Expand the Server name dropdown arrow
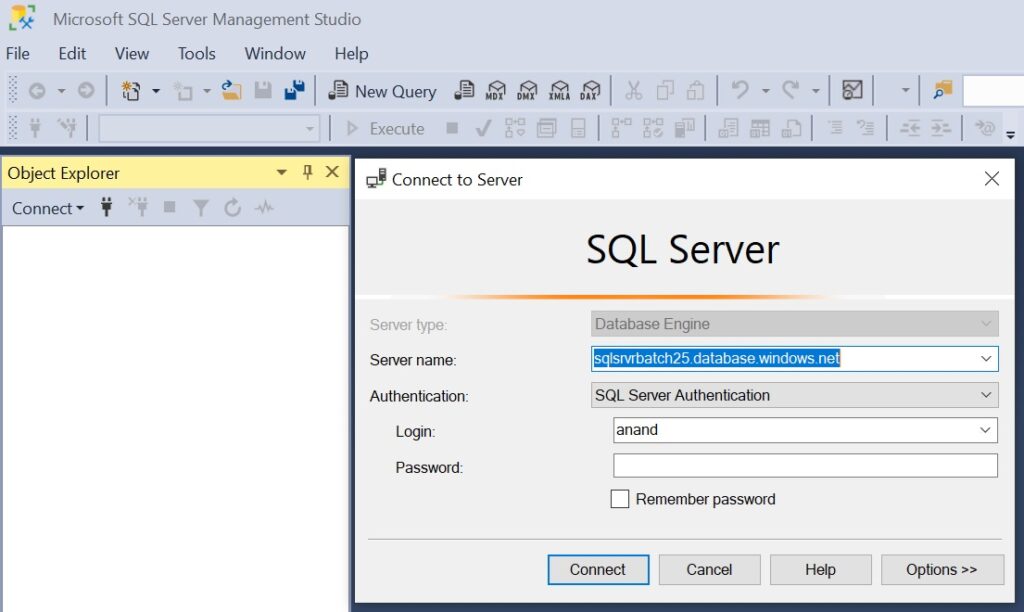 [x=986, y=359]
